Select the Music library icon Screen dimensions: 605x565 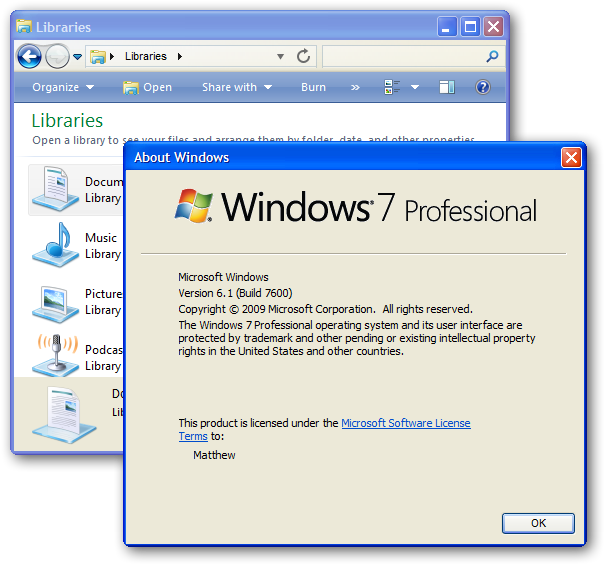(54, 245)
